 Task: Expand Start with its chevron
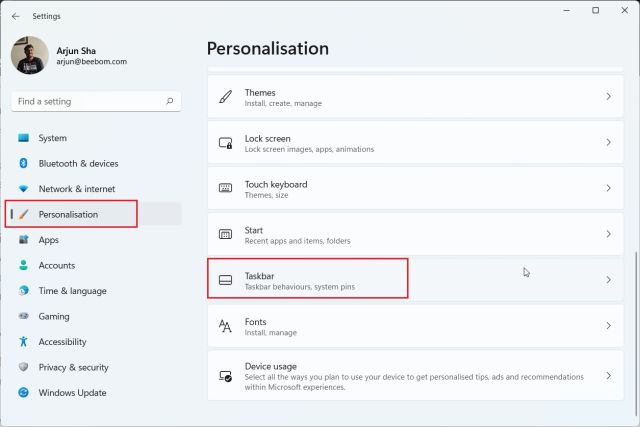(608, 234)
